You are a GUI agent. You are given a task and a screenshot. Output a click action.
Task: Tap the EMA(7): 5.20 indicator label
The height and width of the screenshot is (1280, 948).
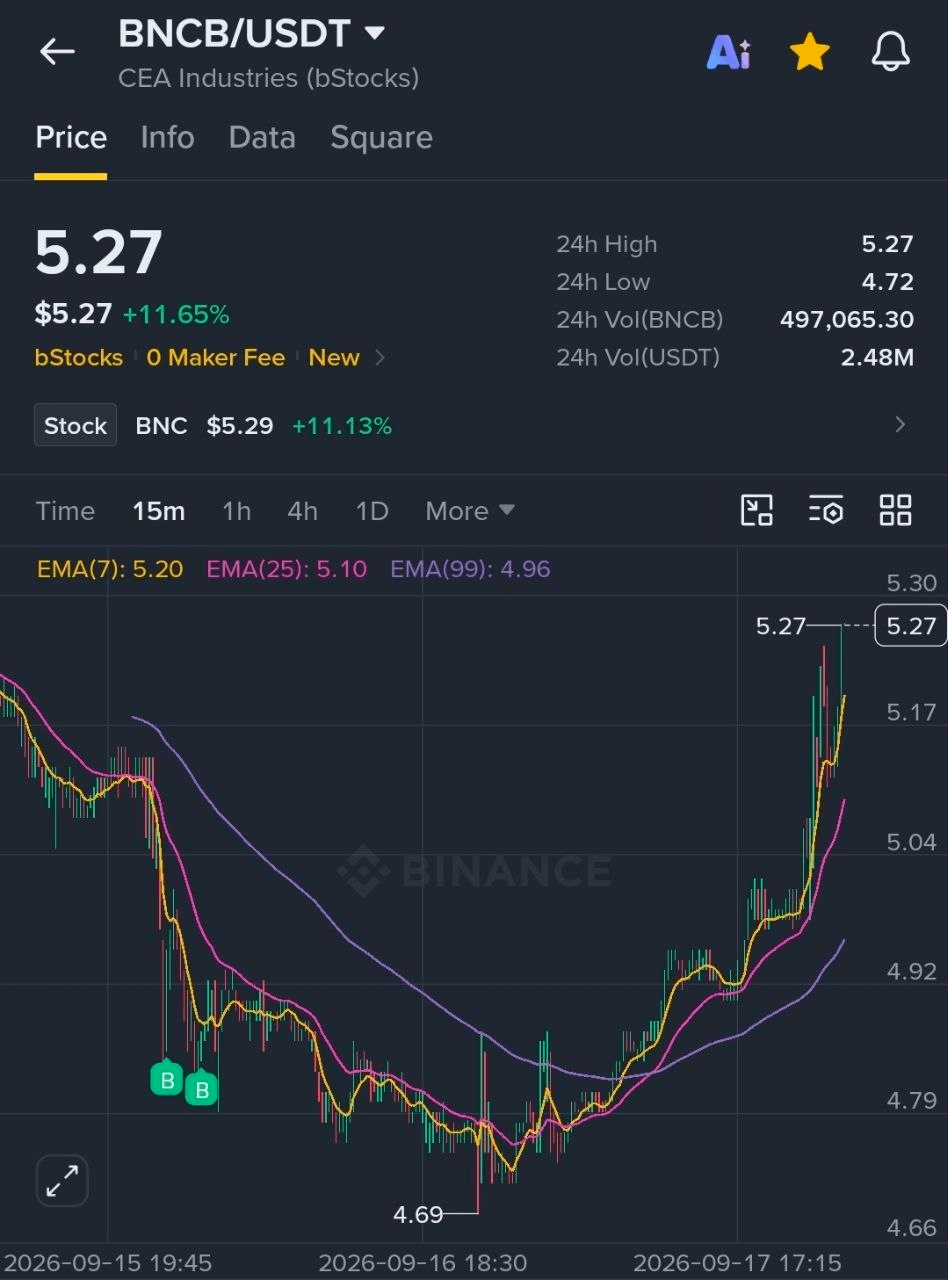(110, 569)
